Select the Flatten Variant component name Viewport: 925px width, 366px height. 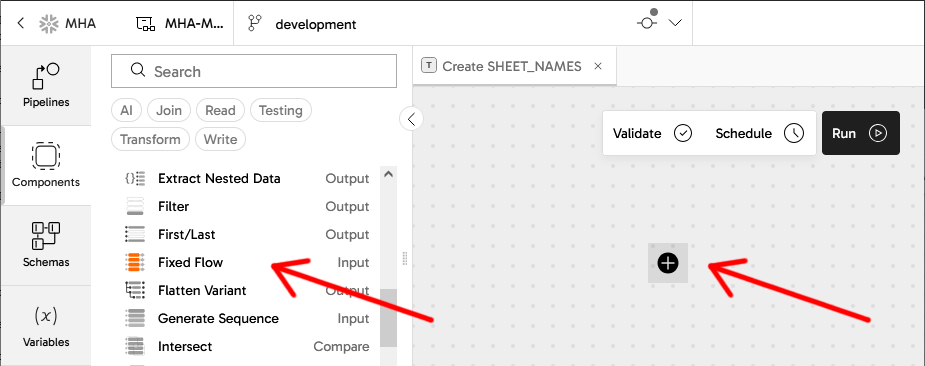202,290
